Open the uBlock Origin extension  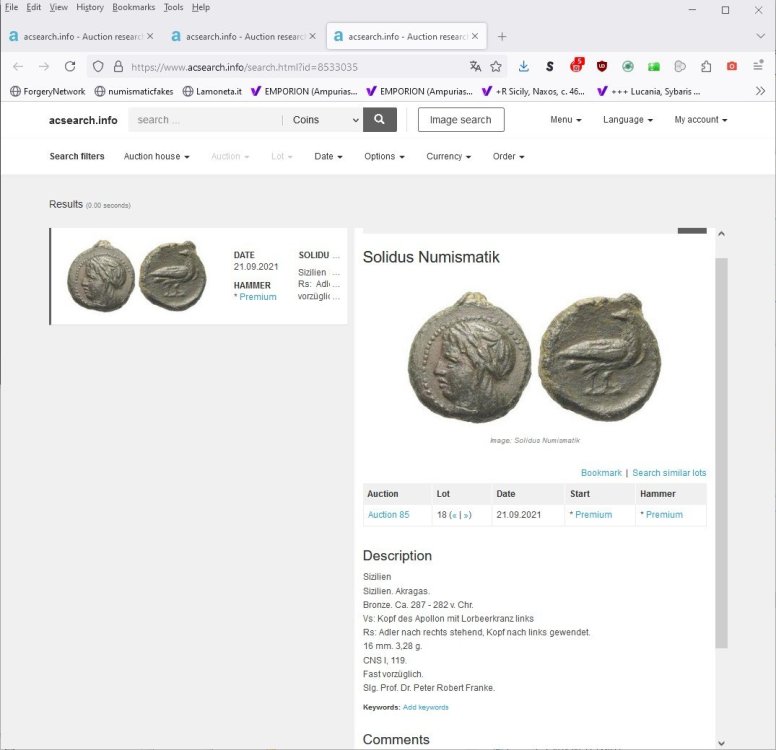click(602, 67)
